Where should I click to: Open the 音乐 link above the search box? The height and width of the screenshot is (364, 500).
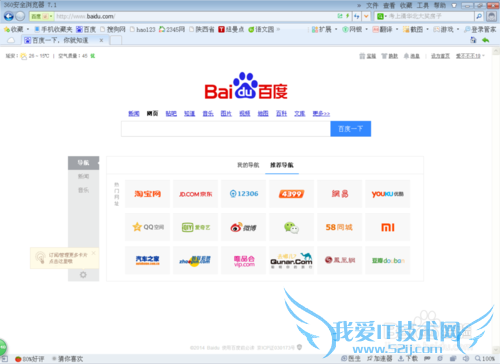[x=208, y=114]
